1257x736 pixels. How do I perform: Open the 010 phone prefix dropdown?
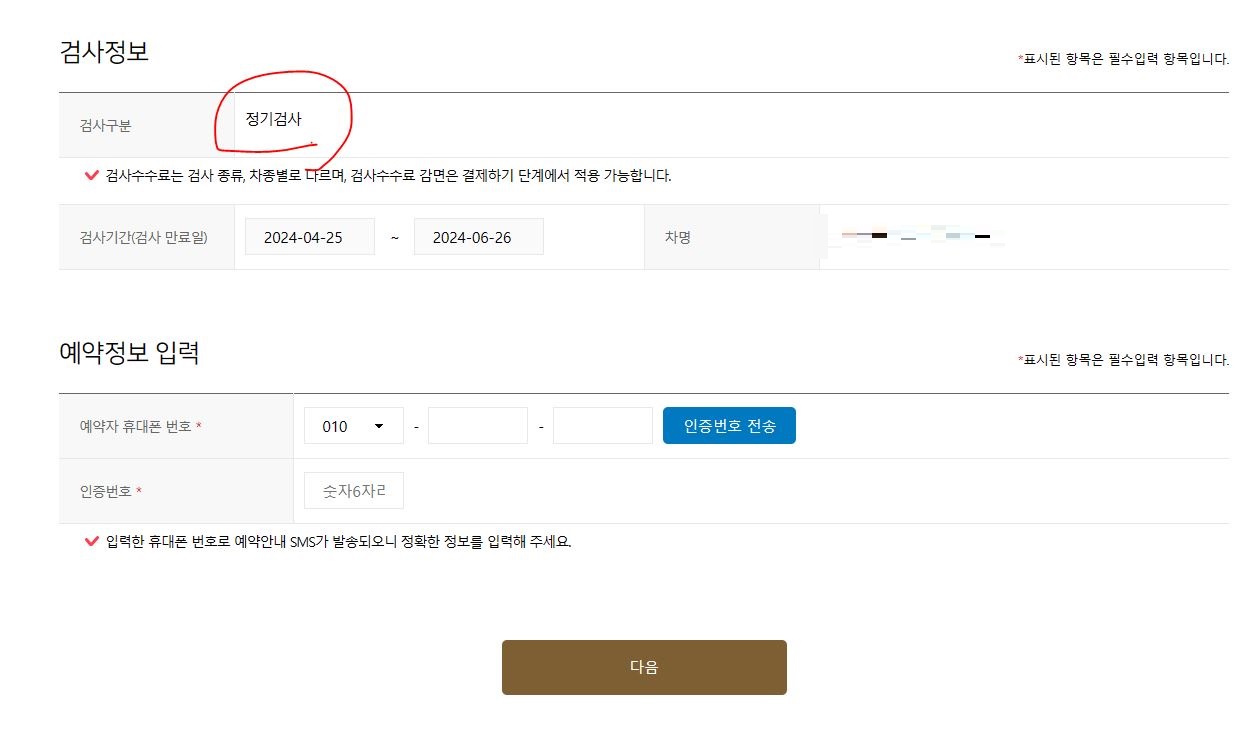[x=353, y=425]
